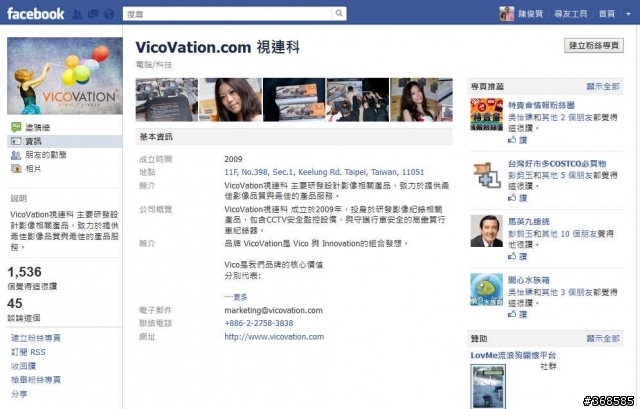Open the first photo thumbnail in the strip
This screenshot has width=640, height=409.
point(167,100)
